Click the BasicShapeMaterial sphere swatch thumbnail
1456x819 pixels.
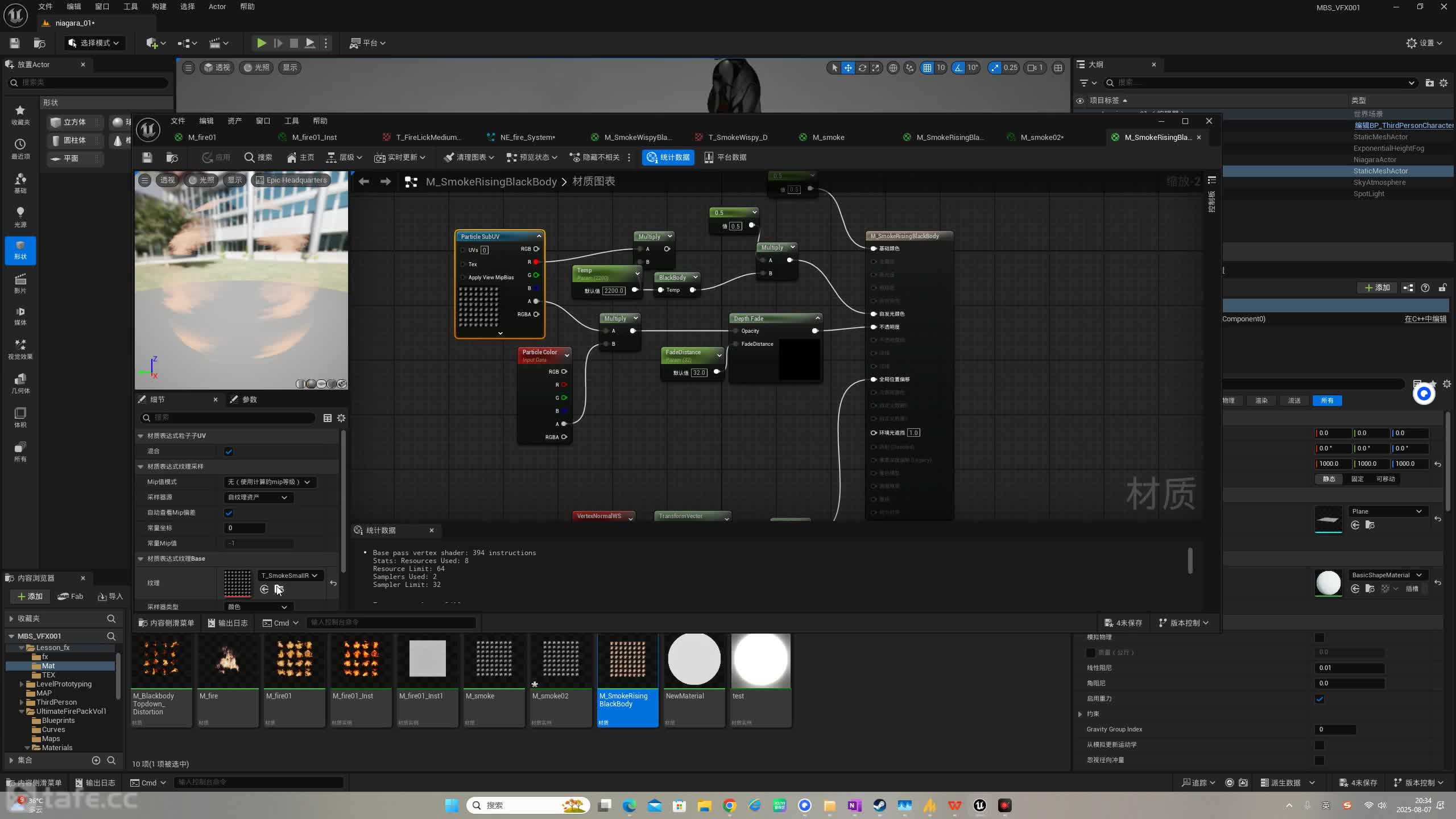1329,583
